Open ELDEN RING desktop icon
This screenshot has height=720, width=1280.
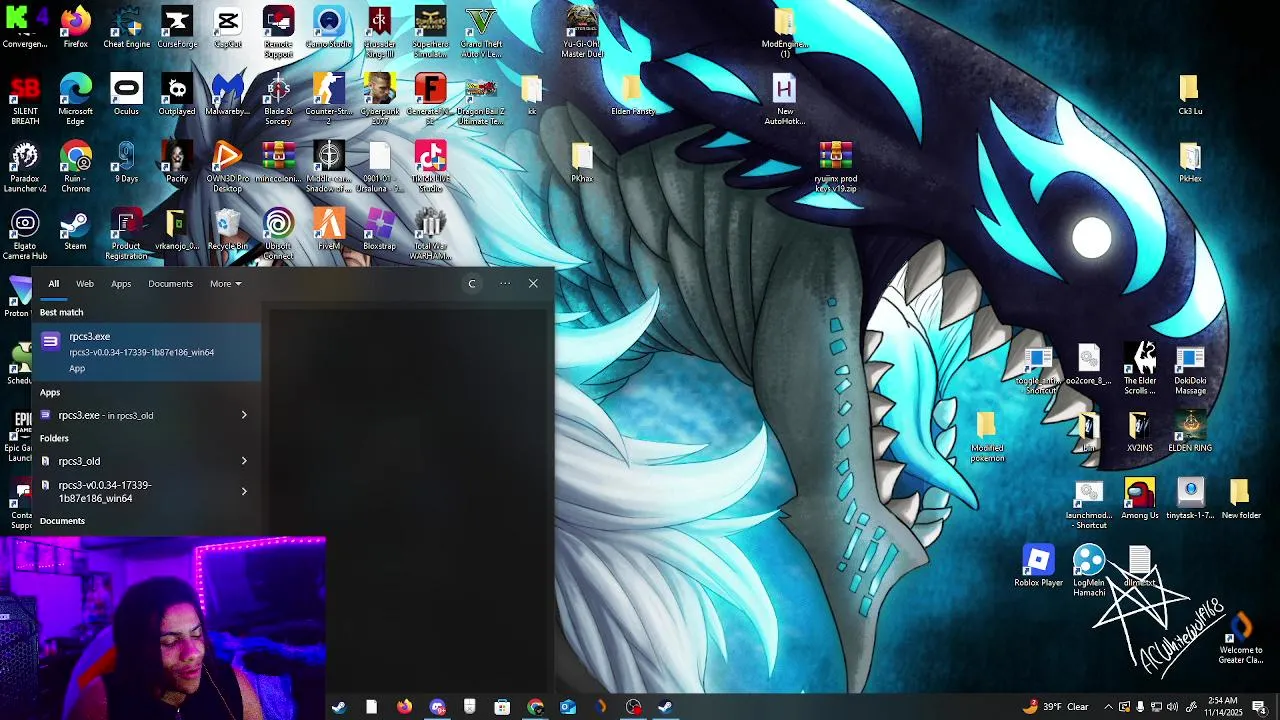[1190, 431]
